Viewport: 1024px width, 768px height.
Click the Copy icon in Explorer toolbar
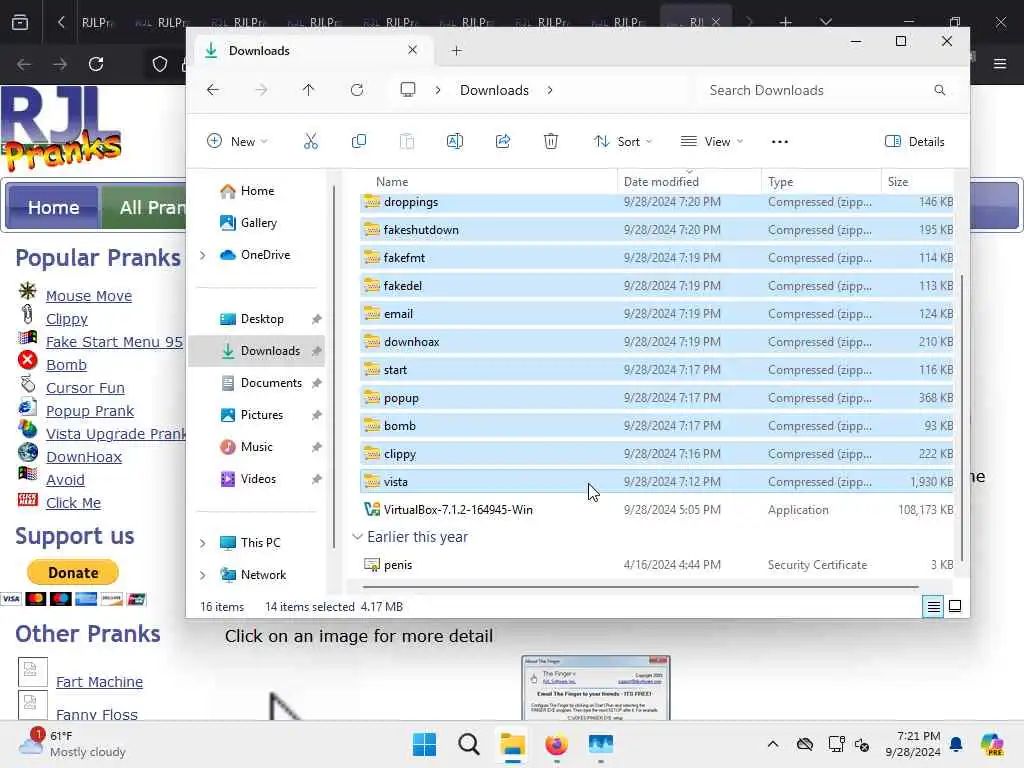click(359, 141)
